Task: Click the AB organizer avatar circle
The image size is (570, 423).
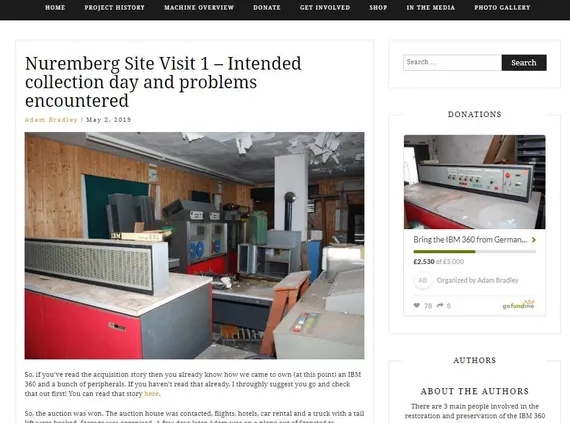Action: point(422,280)
